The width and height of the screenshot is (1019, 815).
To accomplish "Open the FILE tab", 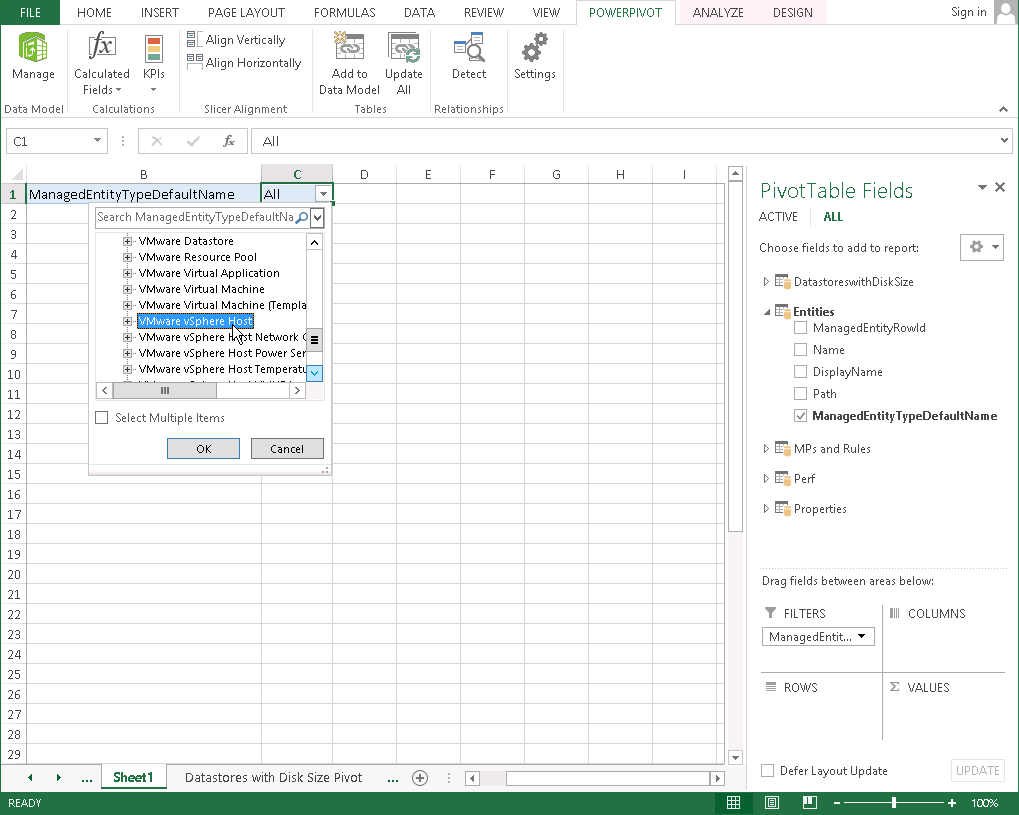I will tap(30, 12).
